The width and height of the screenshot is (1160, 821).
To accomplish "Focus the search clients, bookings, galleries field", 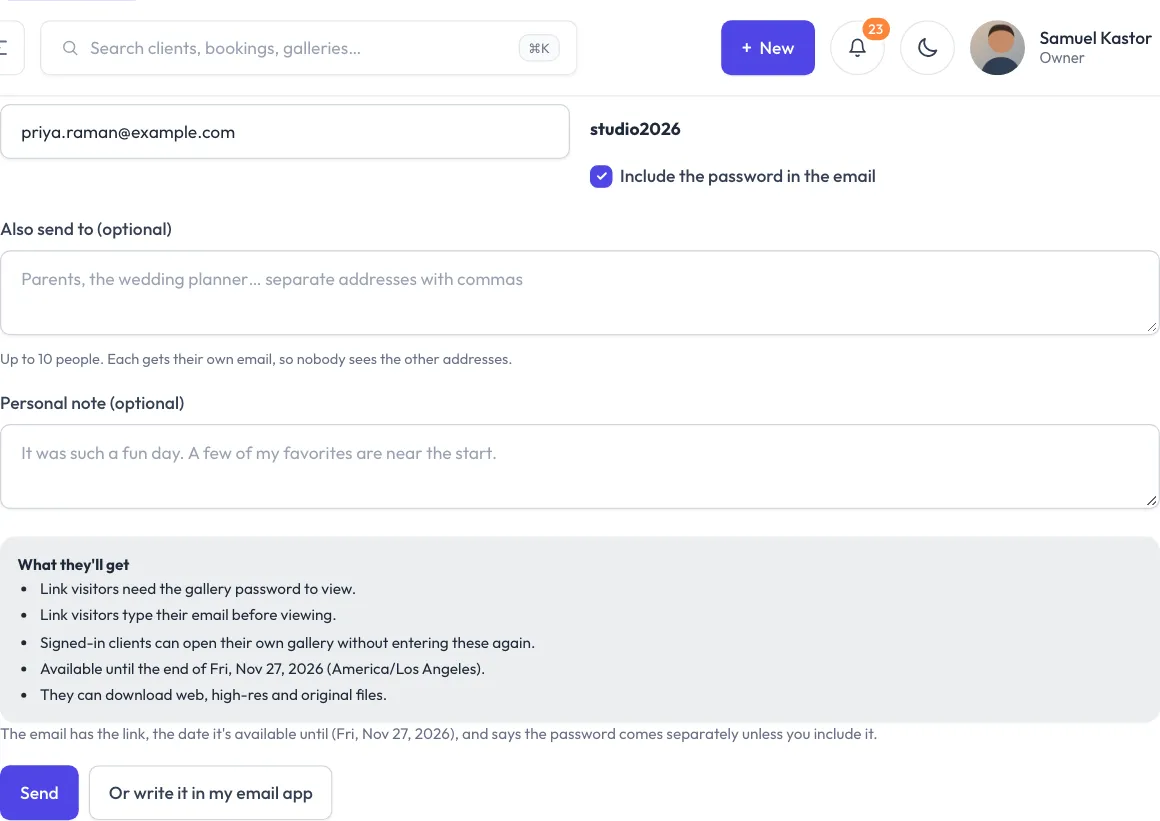I will click(308, 48).
